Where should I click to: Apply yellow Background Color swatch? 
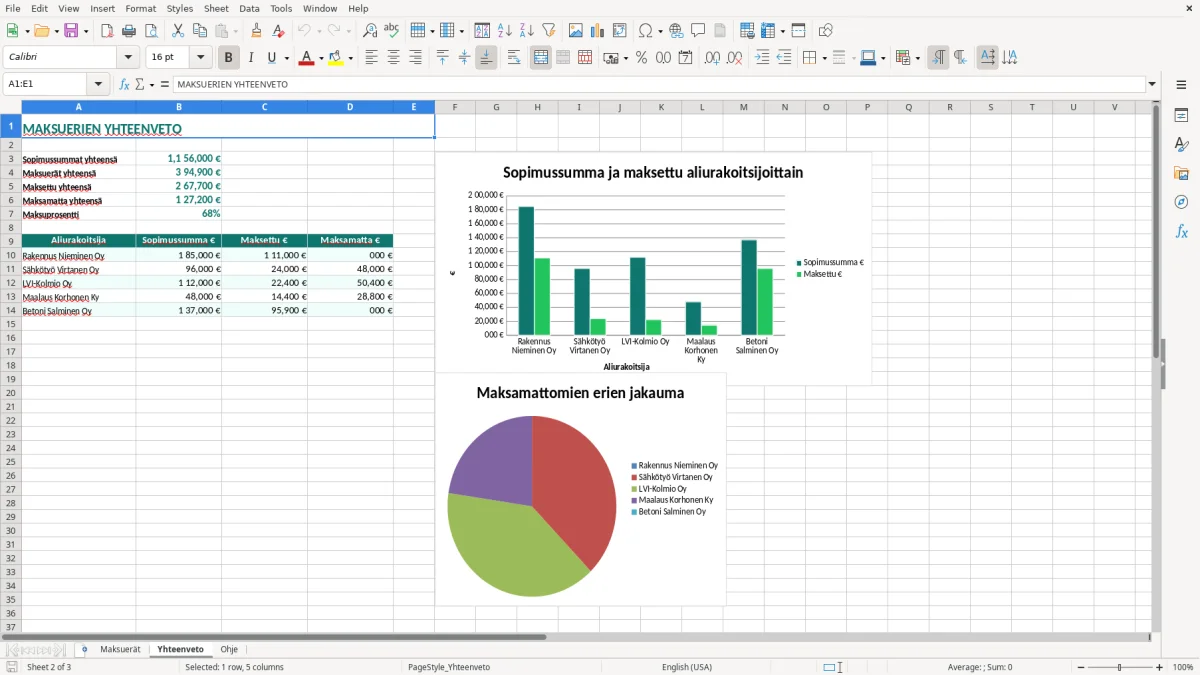336,58
